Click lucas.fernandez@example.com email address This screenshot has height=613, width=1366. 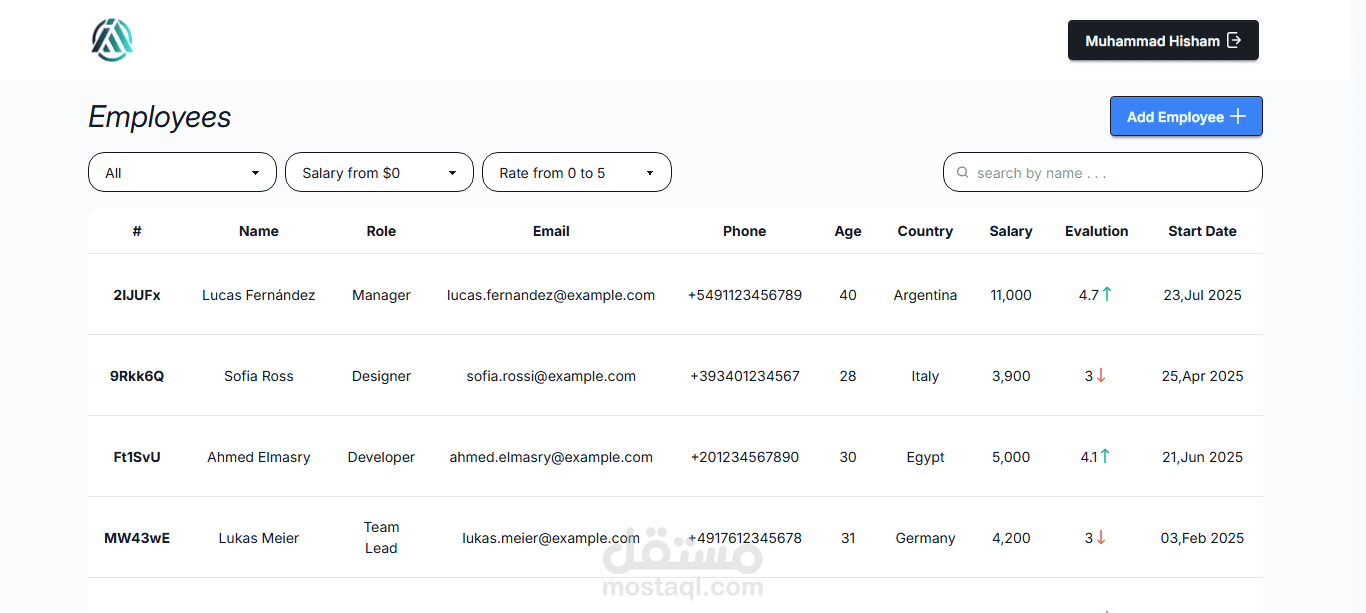[551, 295]
